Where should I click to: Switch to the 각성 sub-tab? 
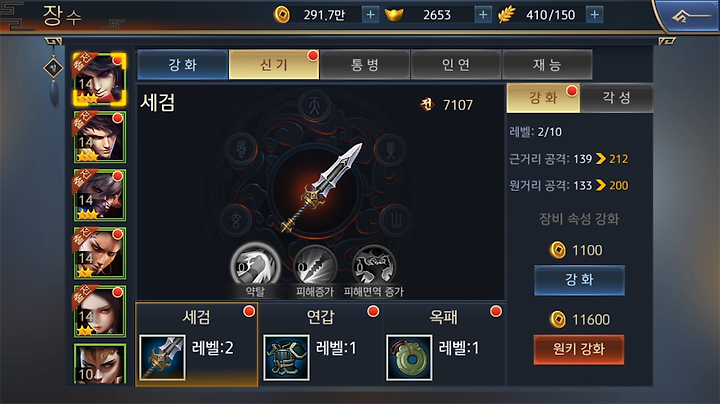(616, 98)
